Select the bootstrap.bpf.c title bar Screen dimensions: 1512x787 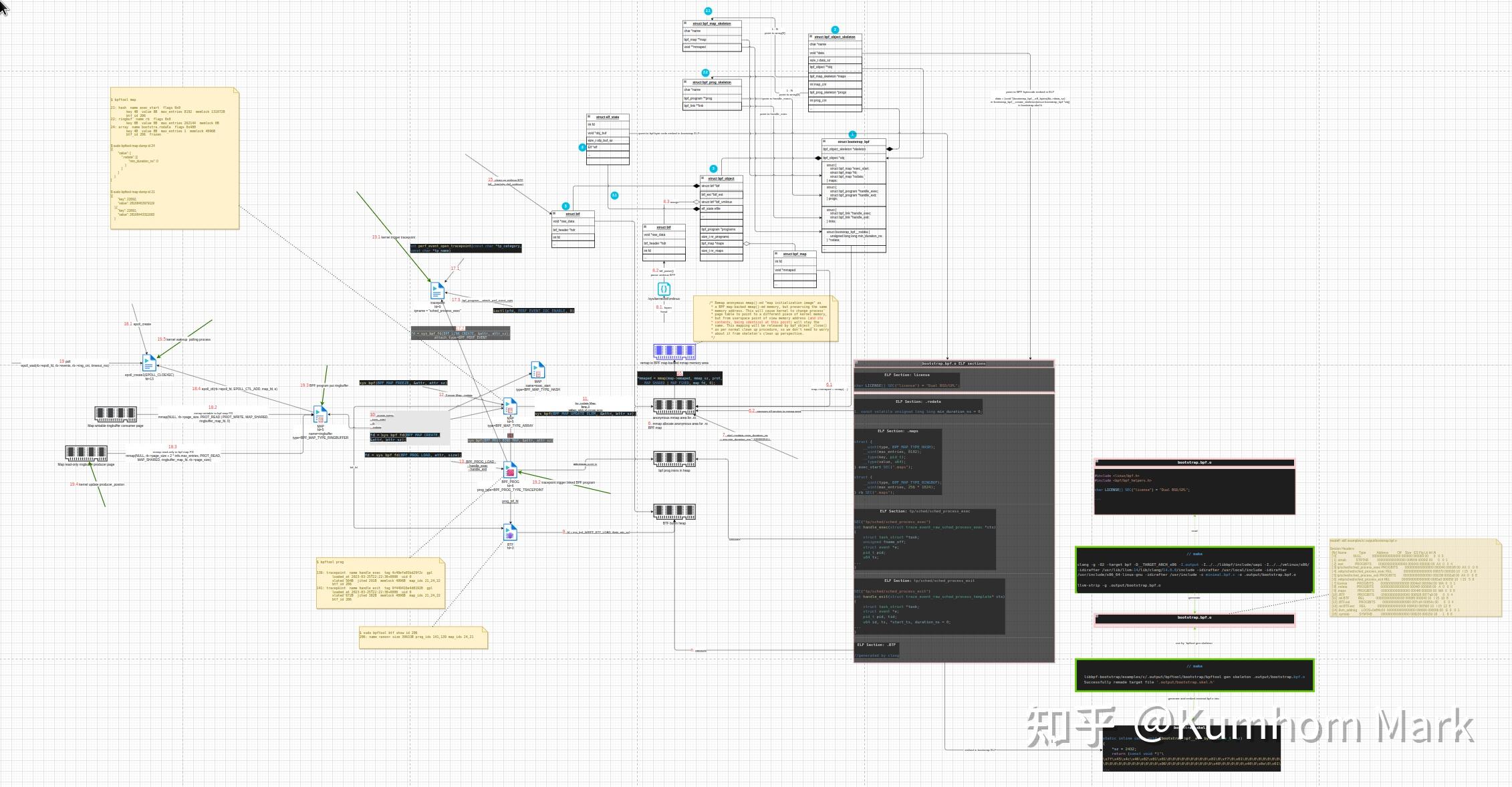pos(1194,462)
